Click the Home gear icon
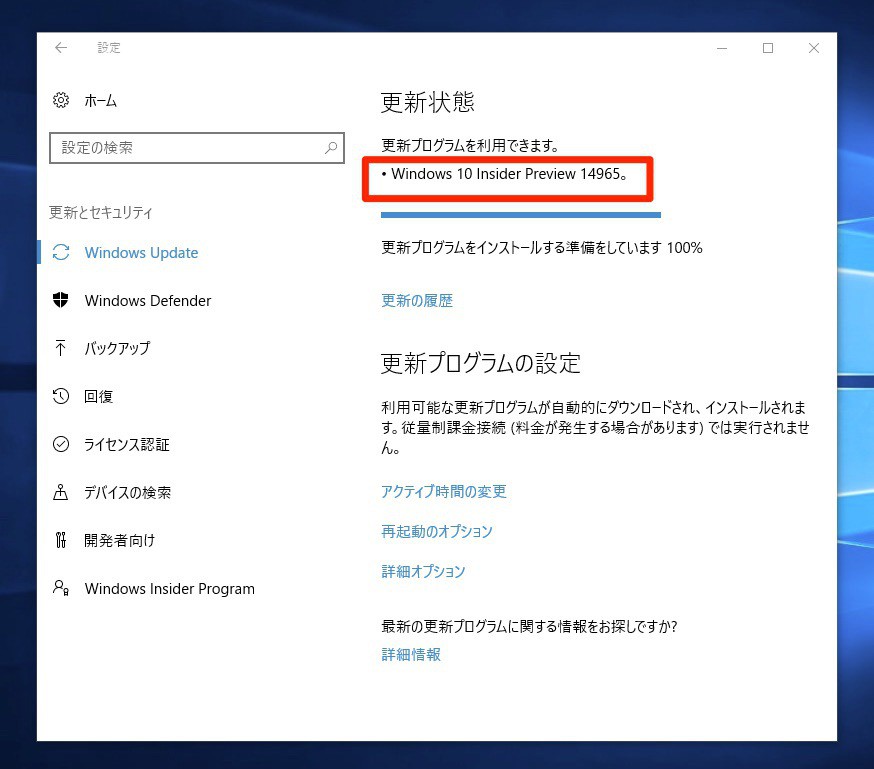Screen dimensions: 874x769 (61, 100)
